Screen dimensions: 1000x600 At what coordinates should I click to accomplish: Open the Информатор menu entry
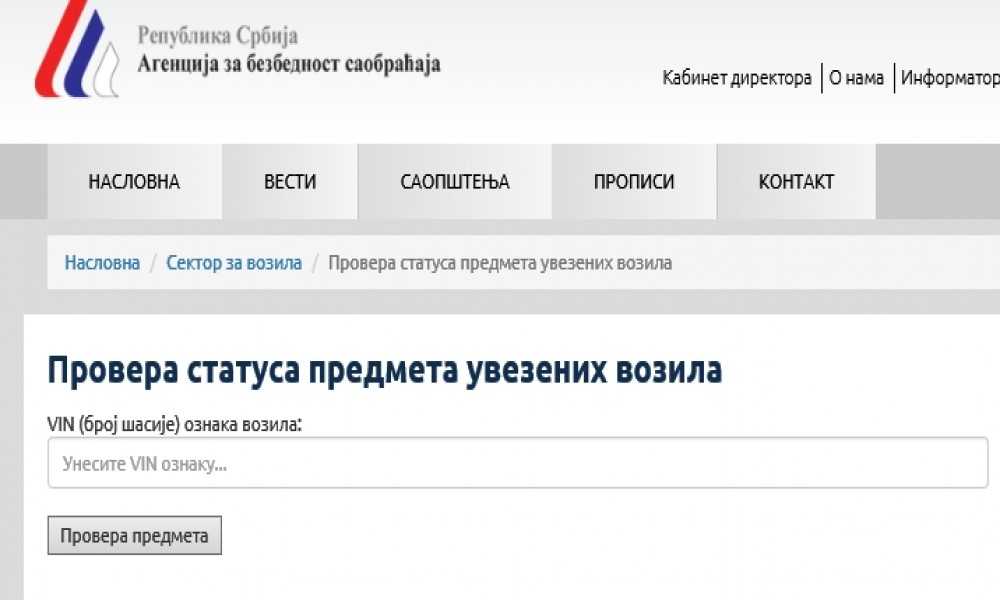(x=948, y=77)
